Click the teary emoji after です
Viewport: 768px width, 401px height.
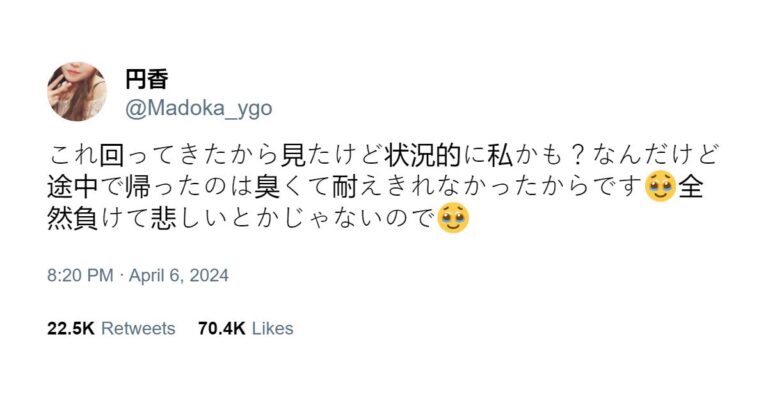click(x=661, y=187)
